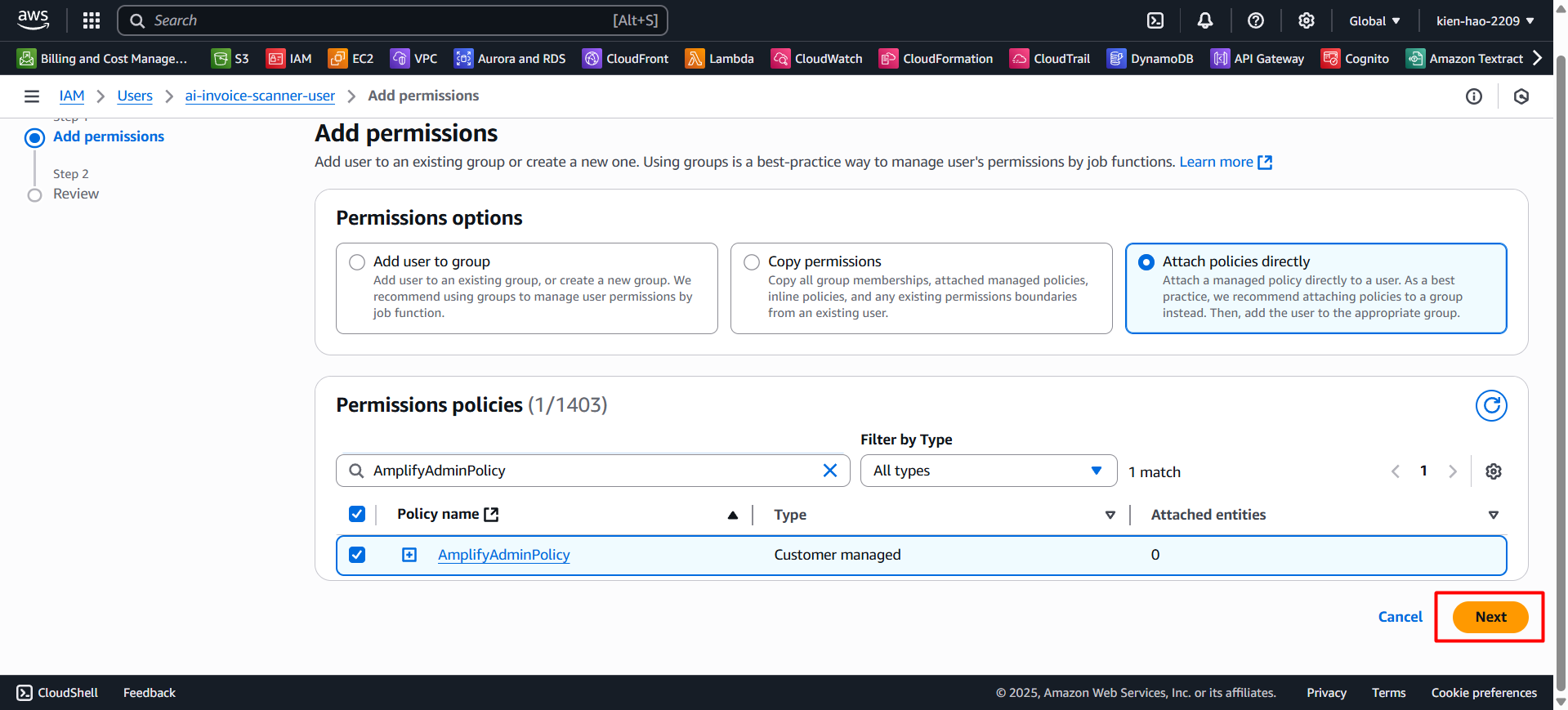The image size is (1568, 710).
Task: Open CloudShell terminal icon in top bar
Action: pos(1155,20)
